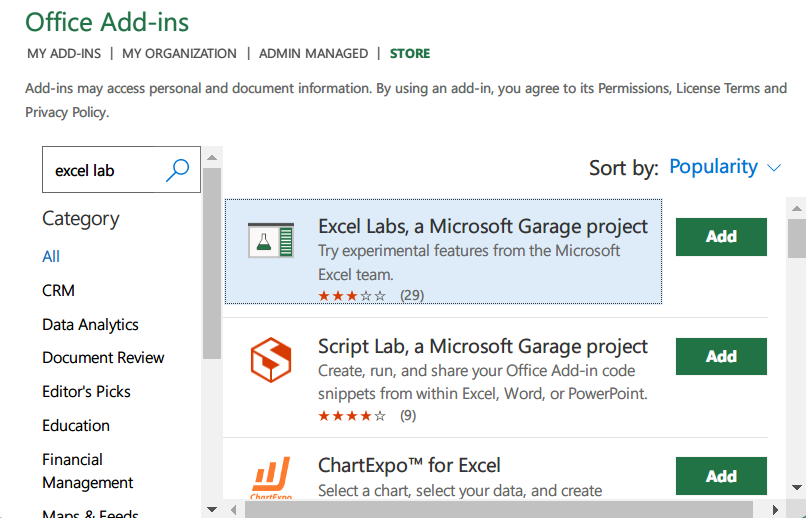Click the Office Add-ins heading

coord(107,22)
